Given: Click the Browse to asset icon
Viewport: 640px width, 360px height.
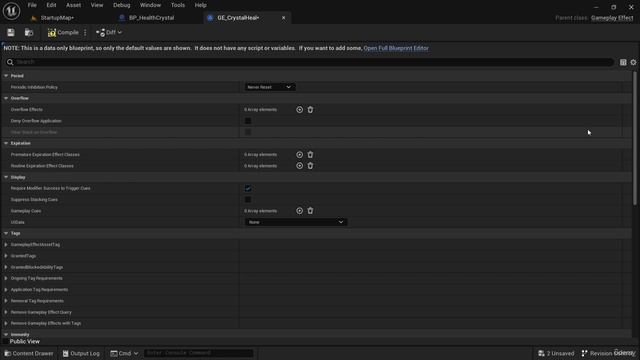Looking at the screenshot, I should pos(29,33).
